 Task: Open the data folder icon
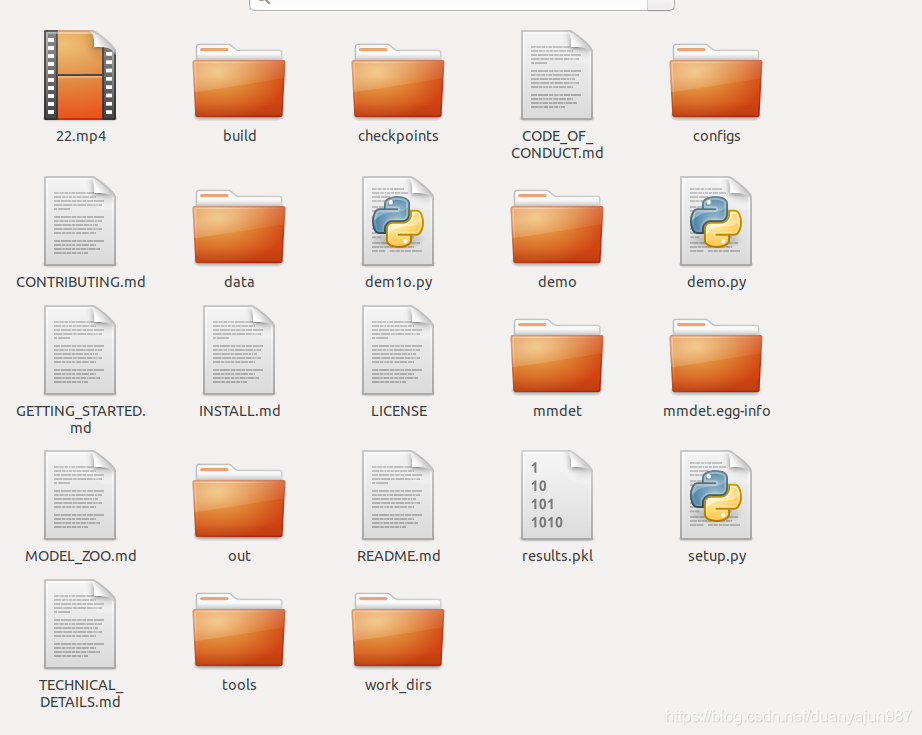[x=239, y=227]
